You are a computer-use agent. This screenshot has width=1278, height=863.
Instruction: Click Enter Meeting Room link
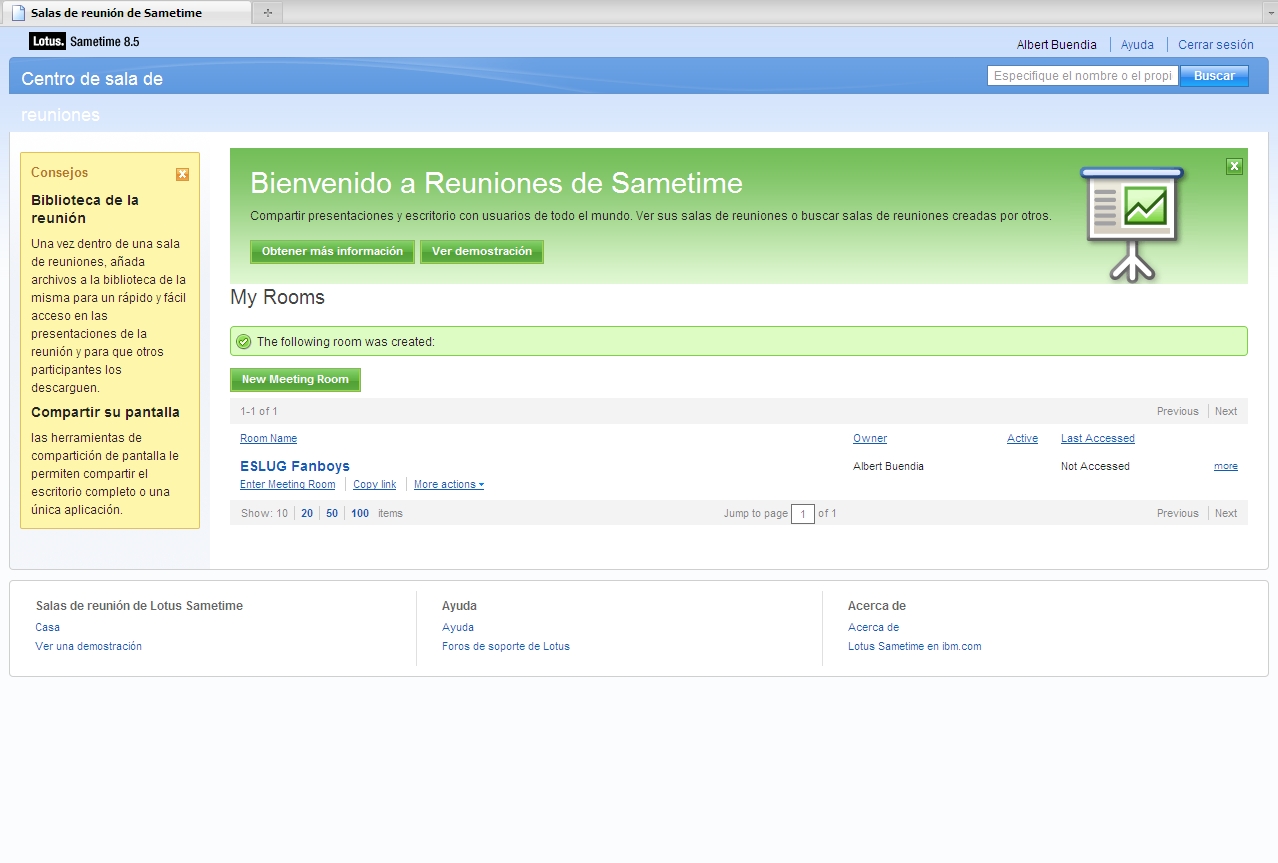pos(288,485)
